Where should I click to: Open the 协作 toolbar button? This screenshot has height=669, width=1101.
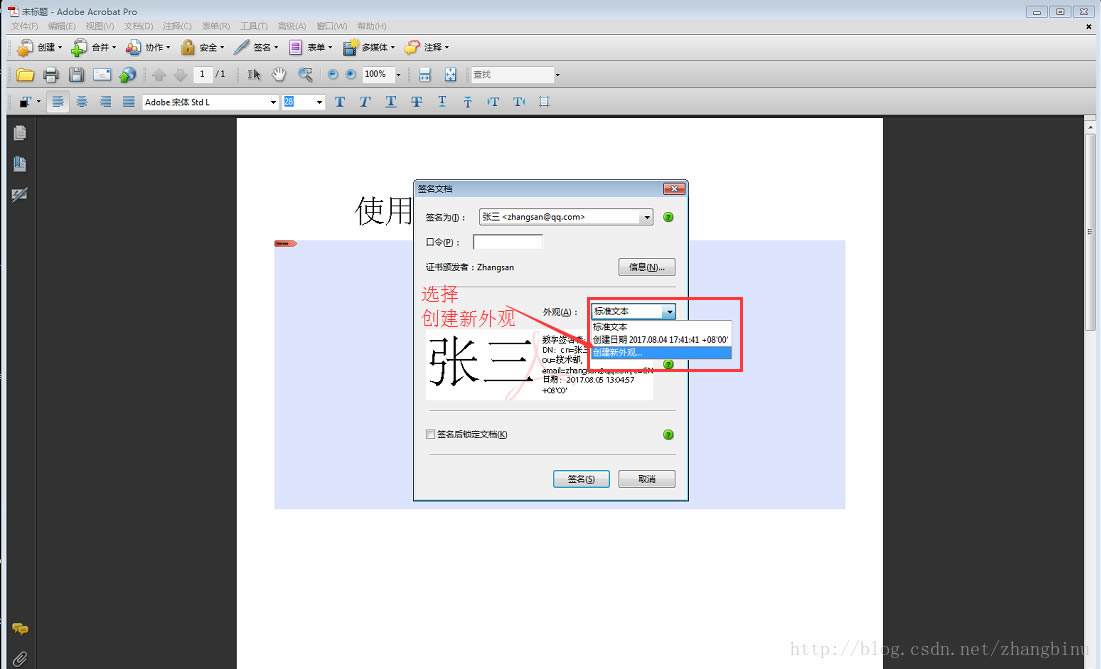pos(148,47)
